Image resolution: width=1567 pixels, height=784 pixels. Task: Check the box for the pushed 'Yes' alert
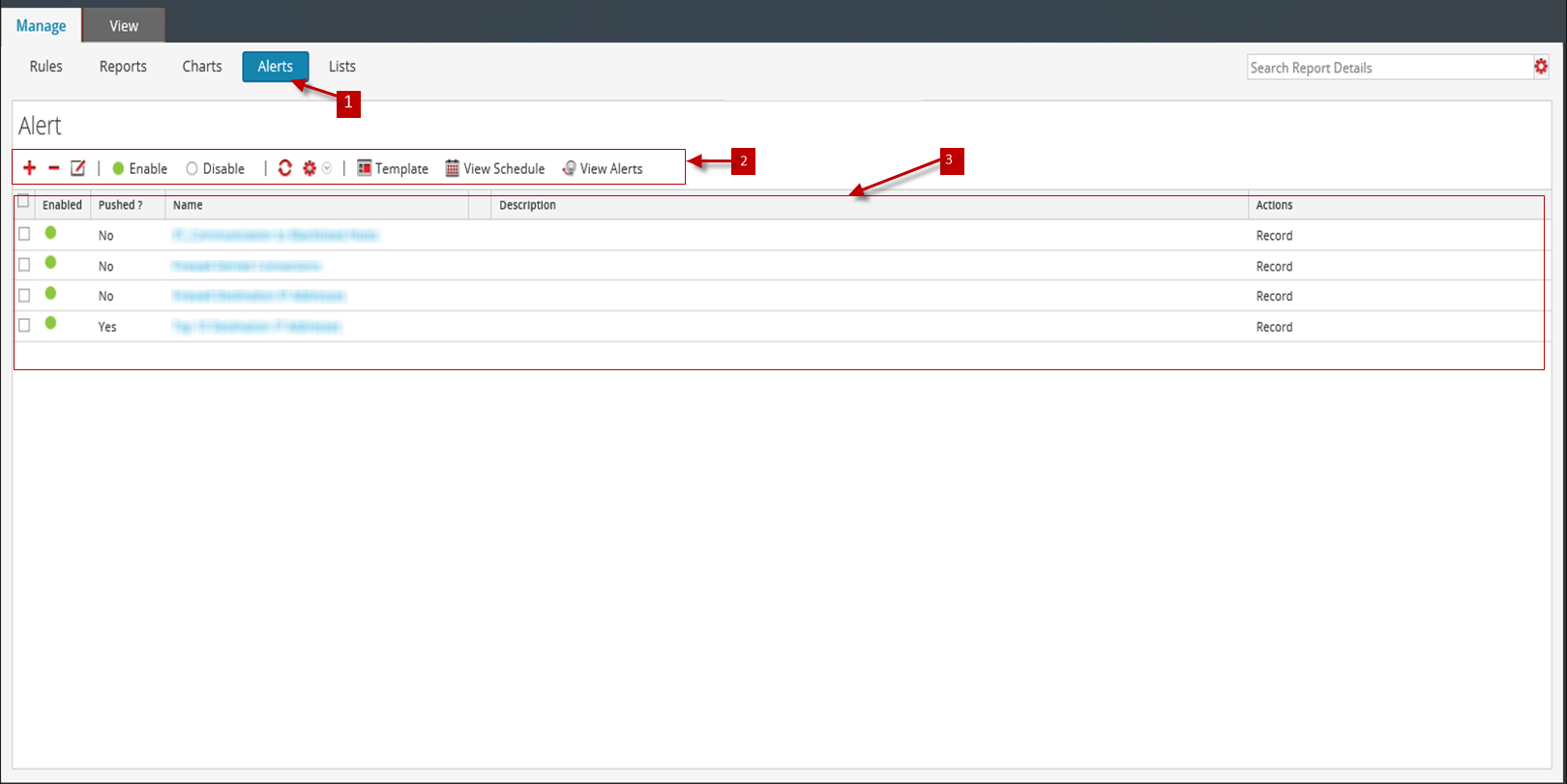tap(24, 326)
